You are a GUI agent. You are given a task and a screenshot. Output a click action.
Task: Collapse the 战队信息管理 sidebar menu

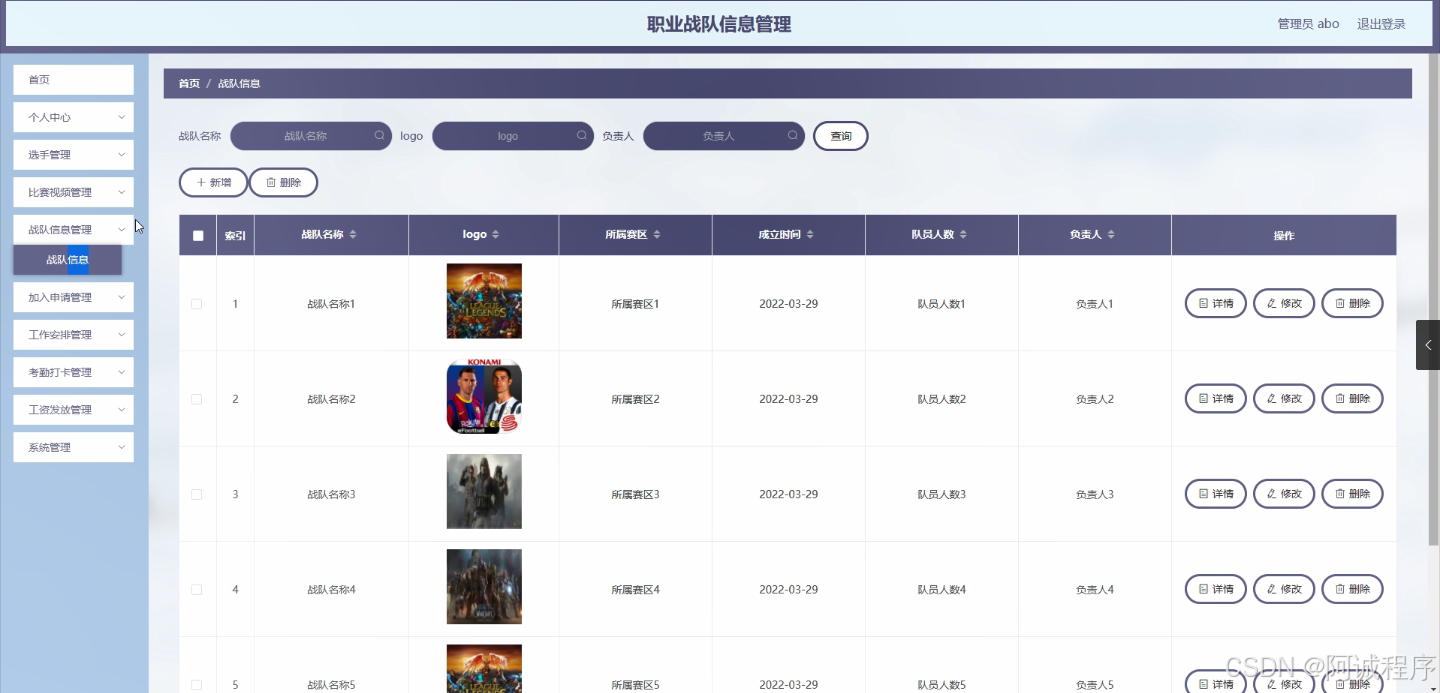pyautogui.click(x=73, y=230)
